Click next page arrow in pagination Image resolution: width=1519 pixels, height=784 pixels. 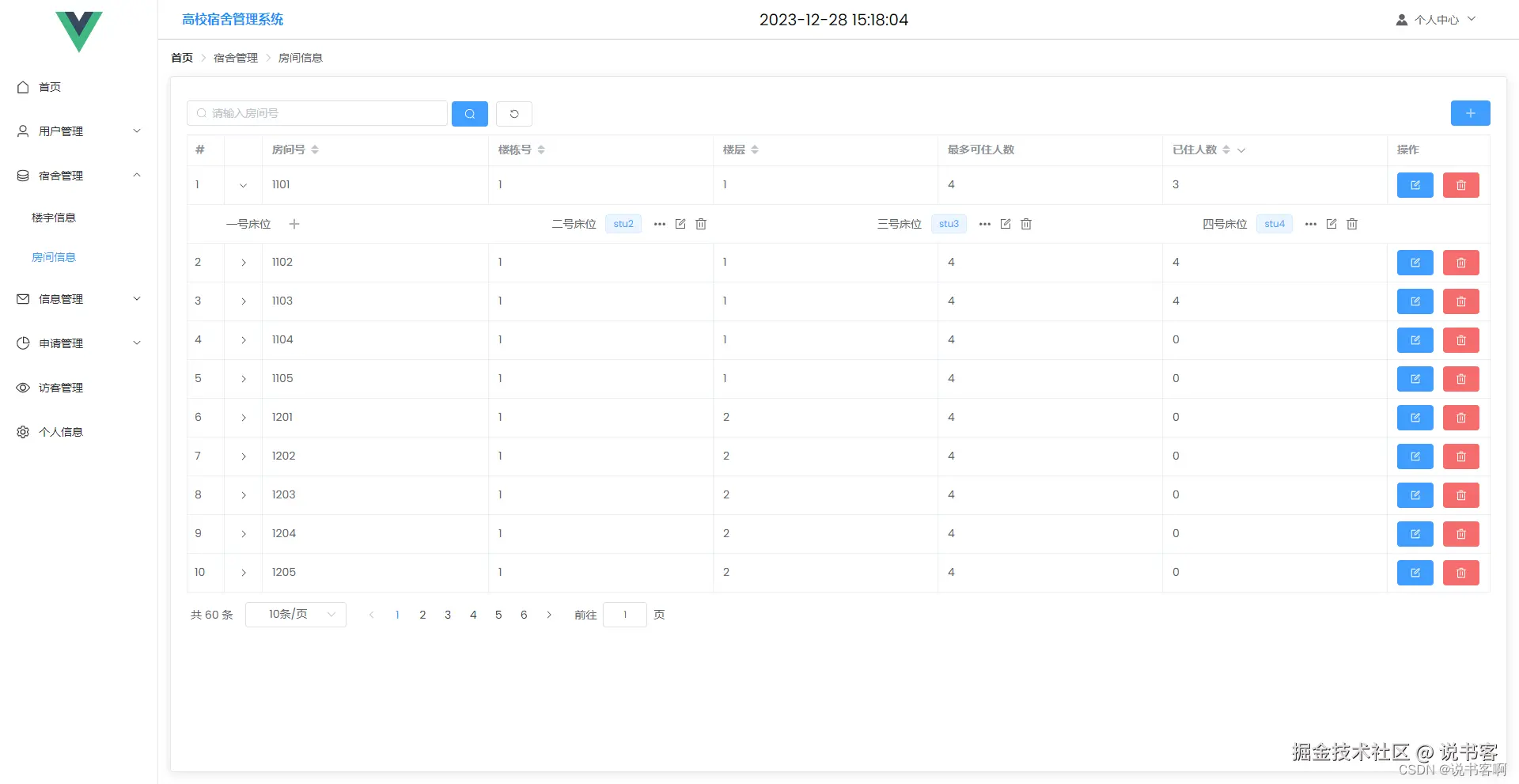point(549,615)
